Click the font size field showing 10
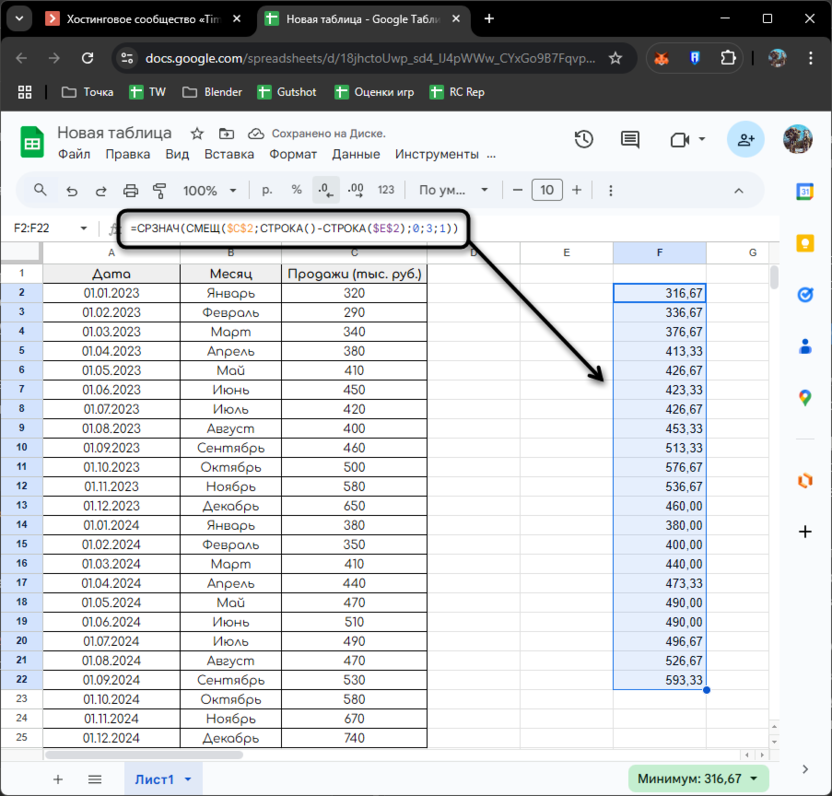 click(547, 190)
